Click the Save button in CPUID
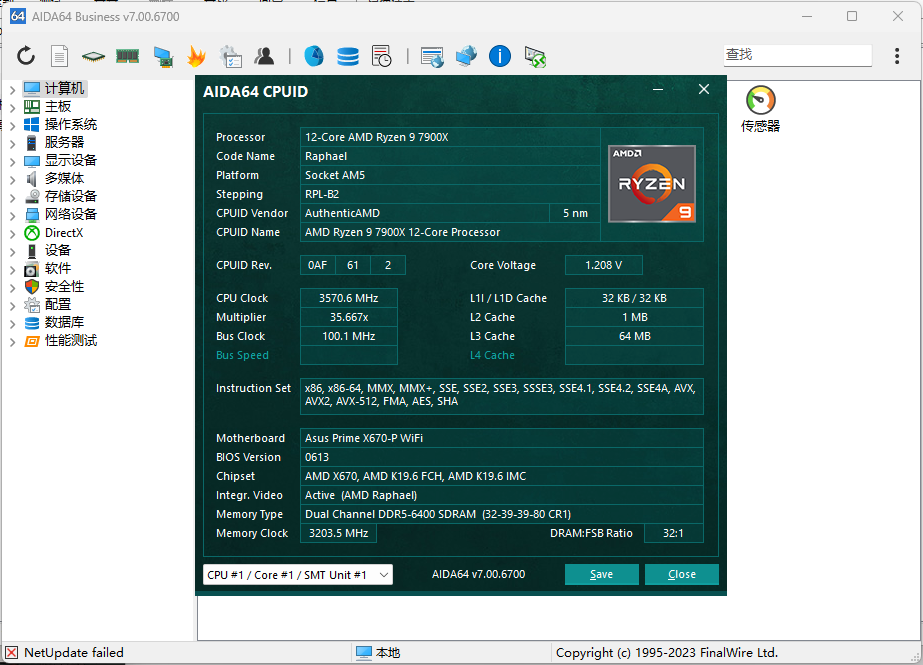923x665 pixels. click(x=602, y=574)
